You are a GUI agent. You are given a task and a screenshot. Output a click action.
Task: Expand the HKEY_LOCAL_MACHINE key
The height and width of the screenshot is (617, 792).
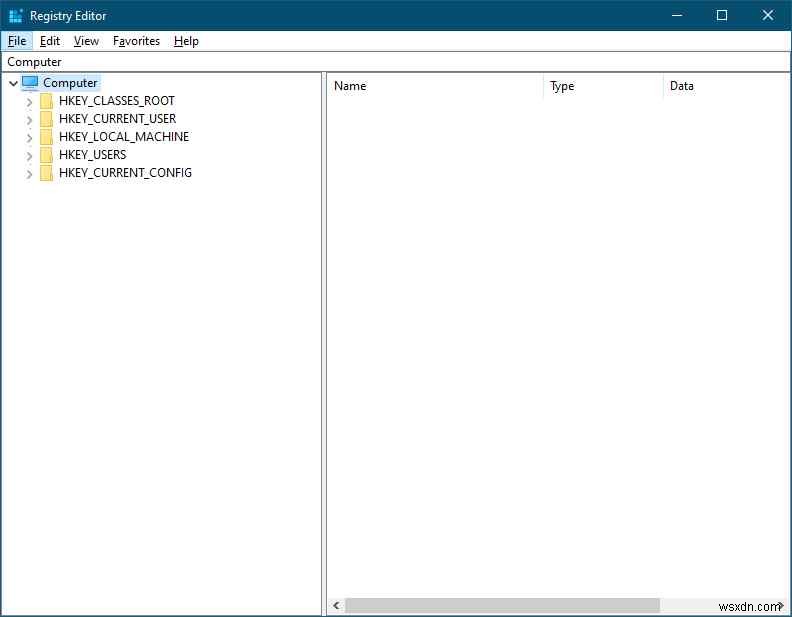[29, 138]
